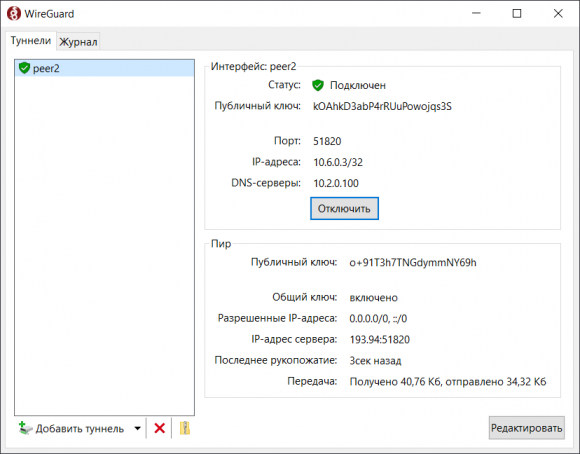
Task: Click allowed IPs 0.0.0.0/0, ::/0
Action: pyautogui.click(x=378, y=319)
